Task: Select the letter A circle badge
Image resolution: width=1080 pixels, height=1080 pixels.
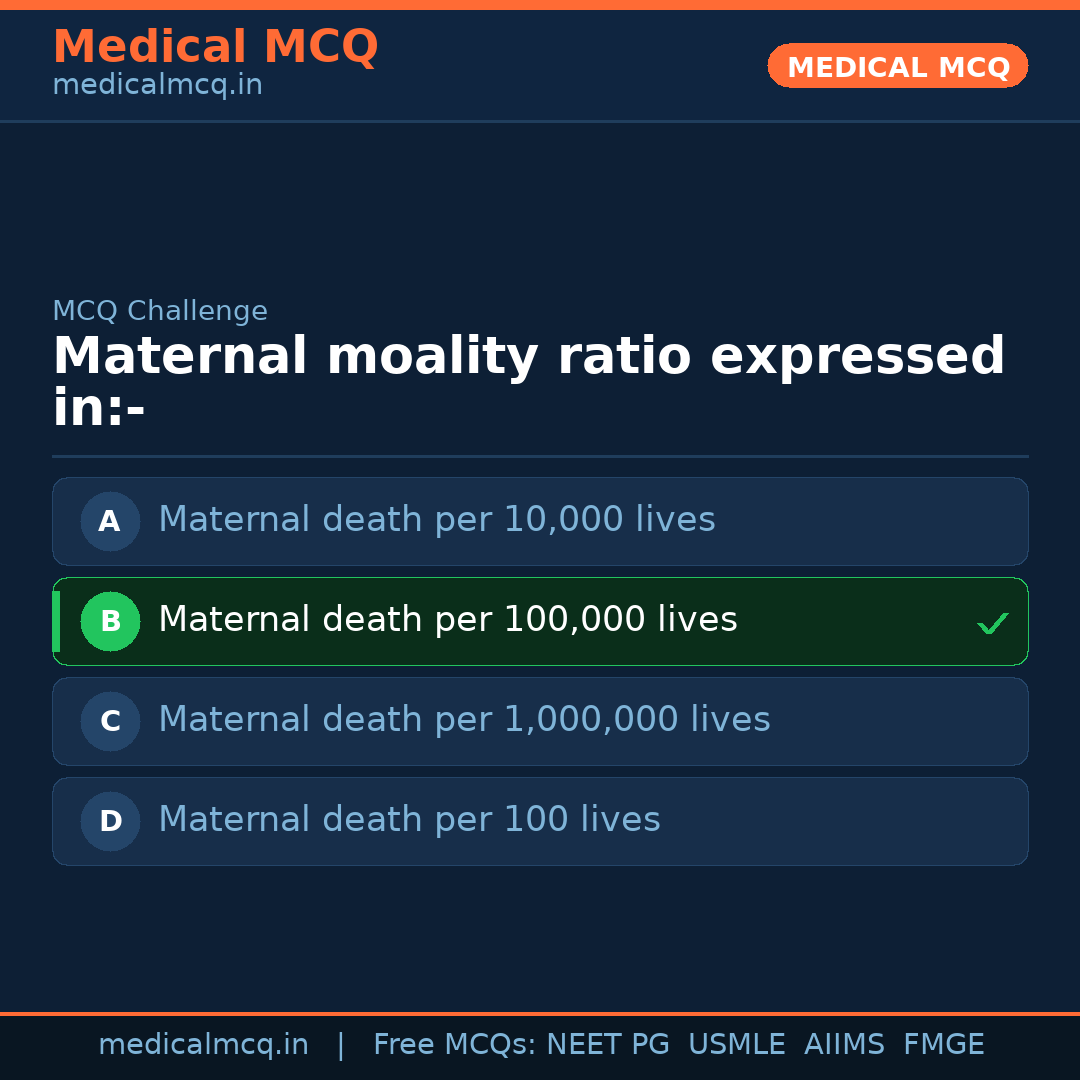Action: (x=110, y=521)
